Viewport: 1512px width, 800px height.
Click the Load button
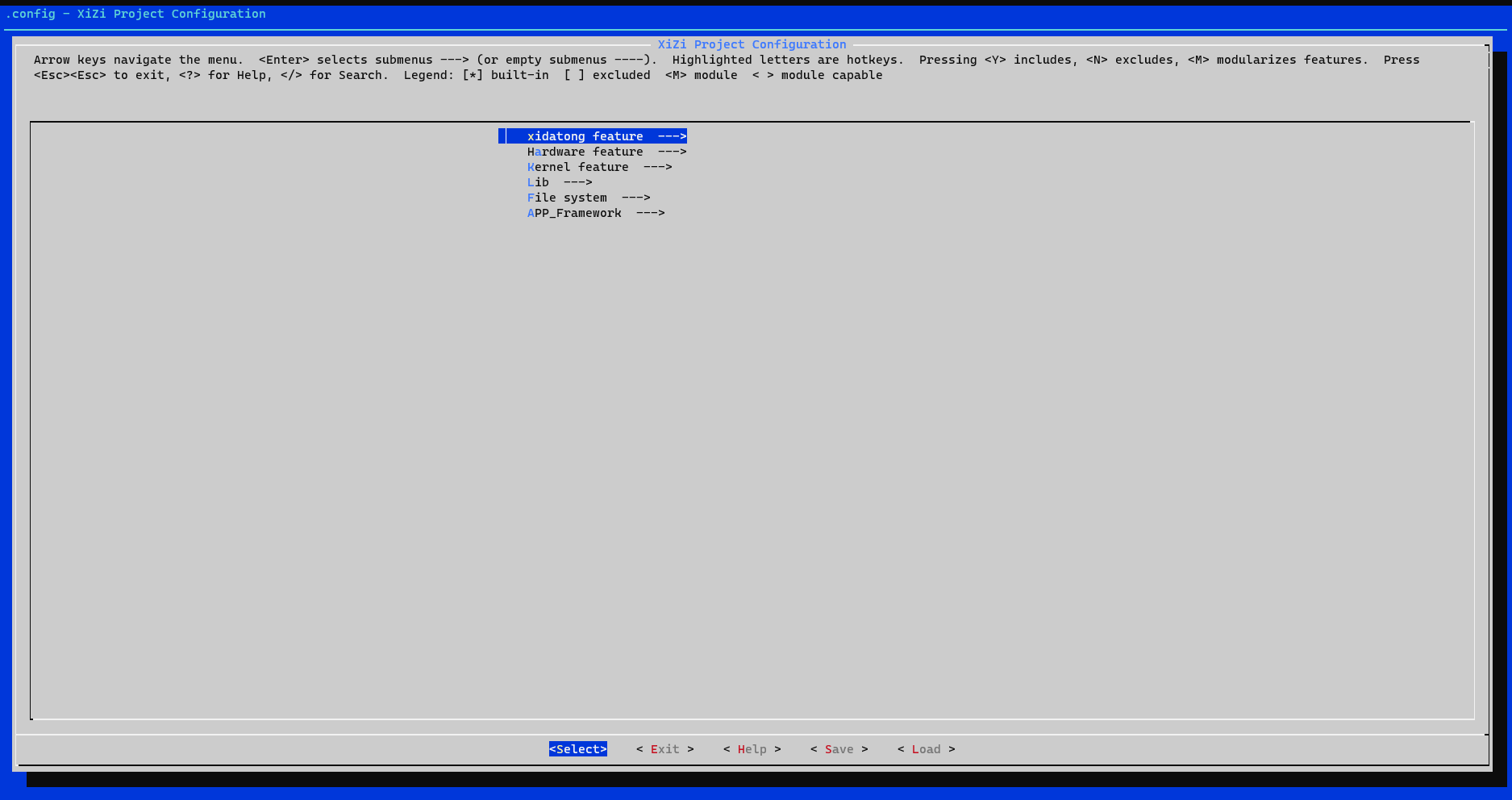point(926,749)
